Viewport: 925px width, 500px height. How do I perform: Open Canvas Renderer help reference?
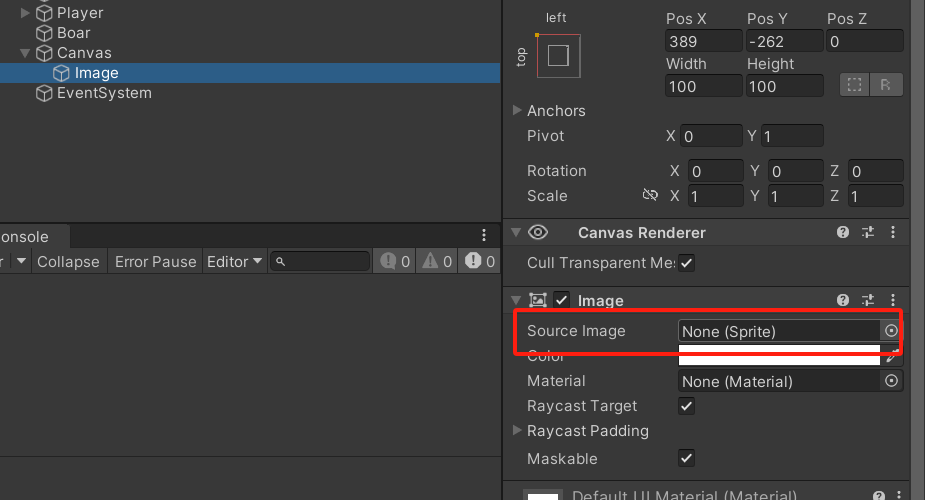click(843, 233)
